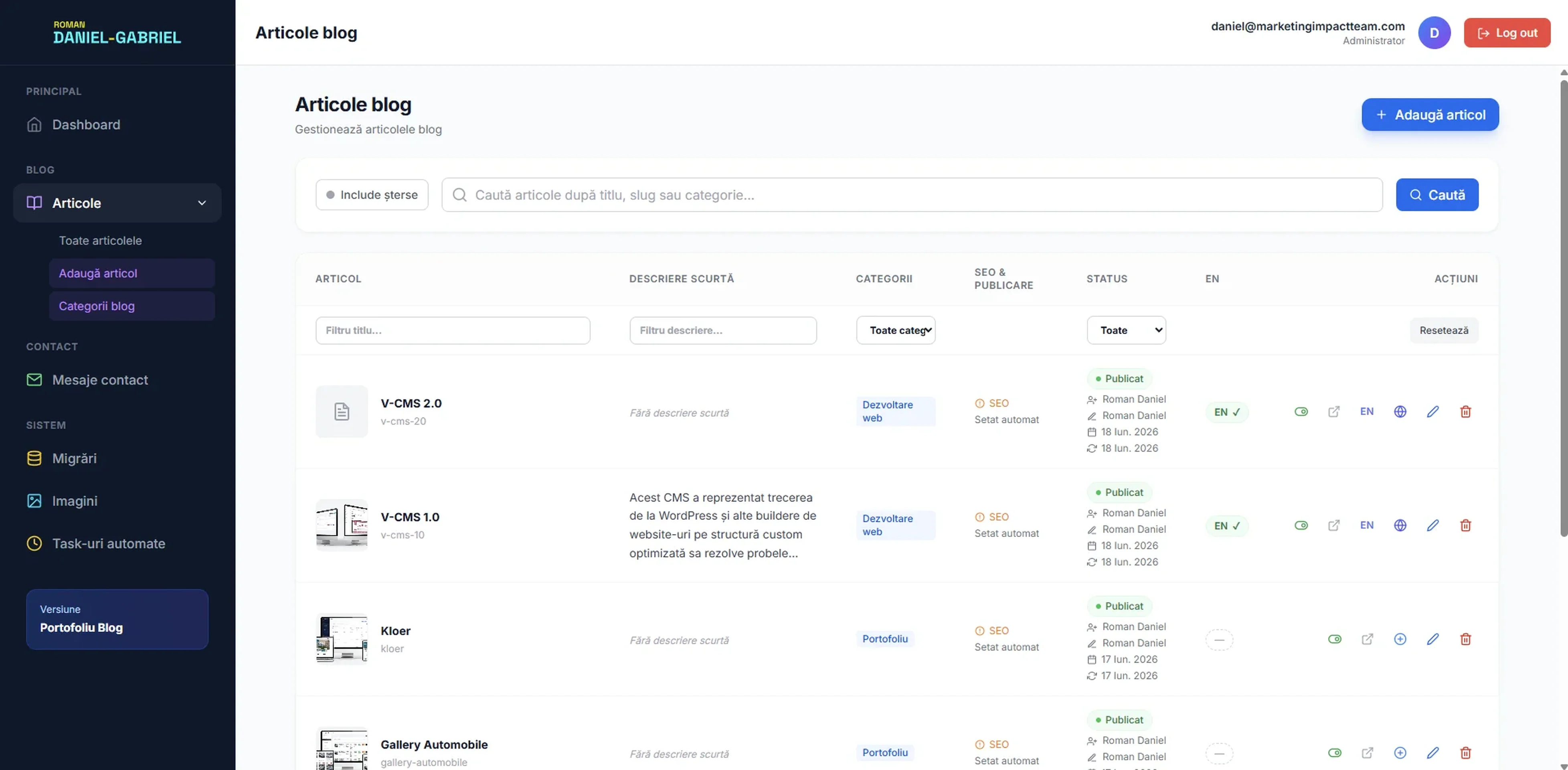The width and height of the screenshot is (1568, 770).
Task: Edit the Kloer article
Action: pos(1433,639)
